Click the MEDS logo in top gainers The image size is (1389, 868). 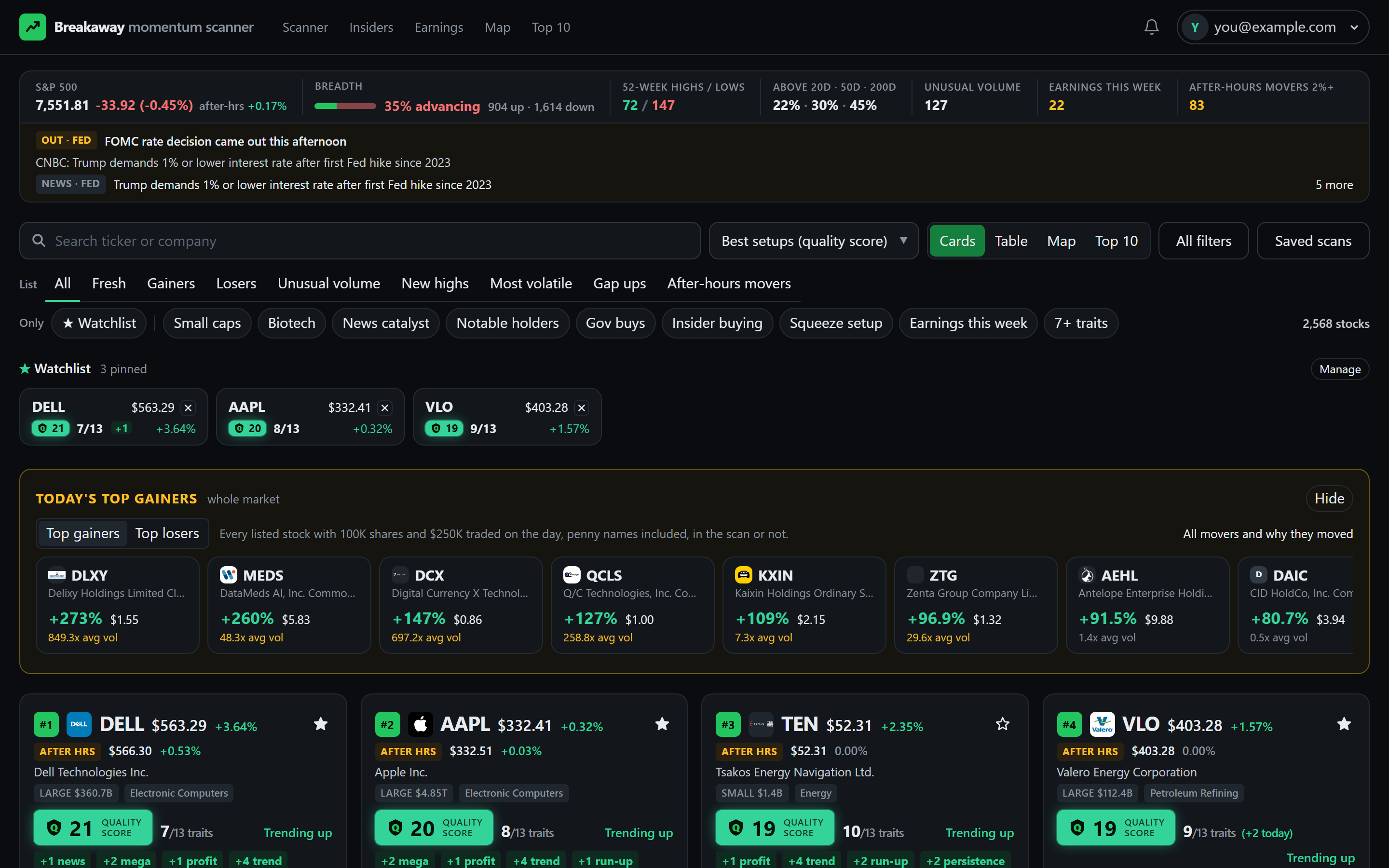point(229,575)
